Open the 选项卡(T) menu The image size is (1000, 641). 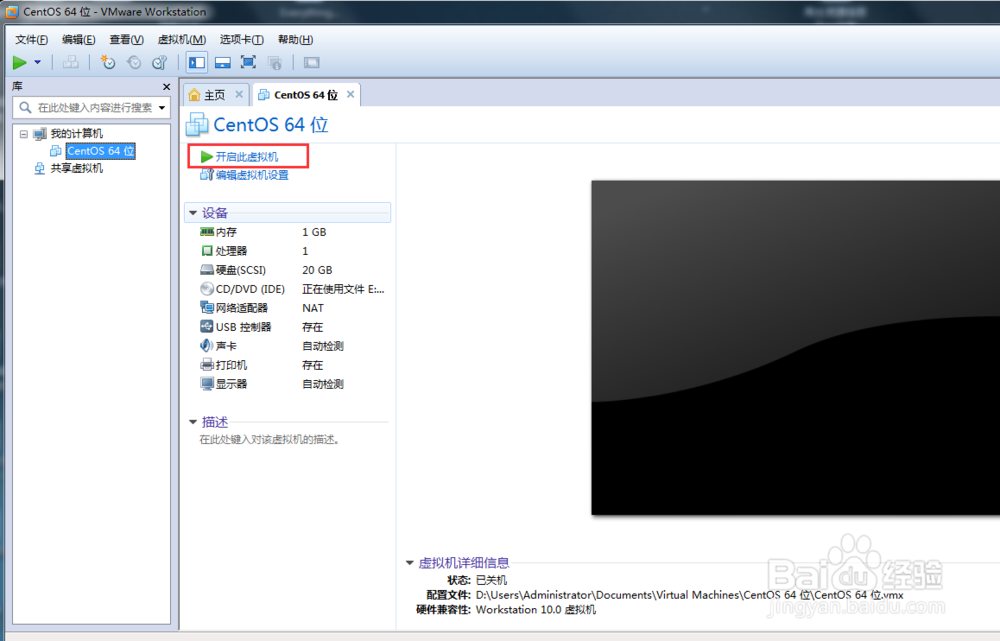242,40
